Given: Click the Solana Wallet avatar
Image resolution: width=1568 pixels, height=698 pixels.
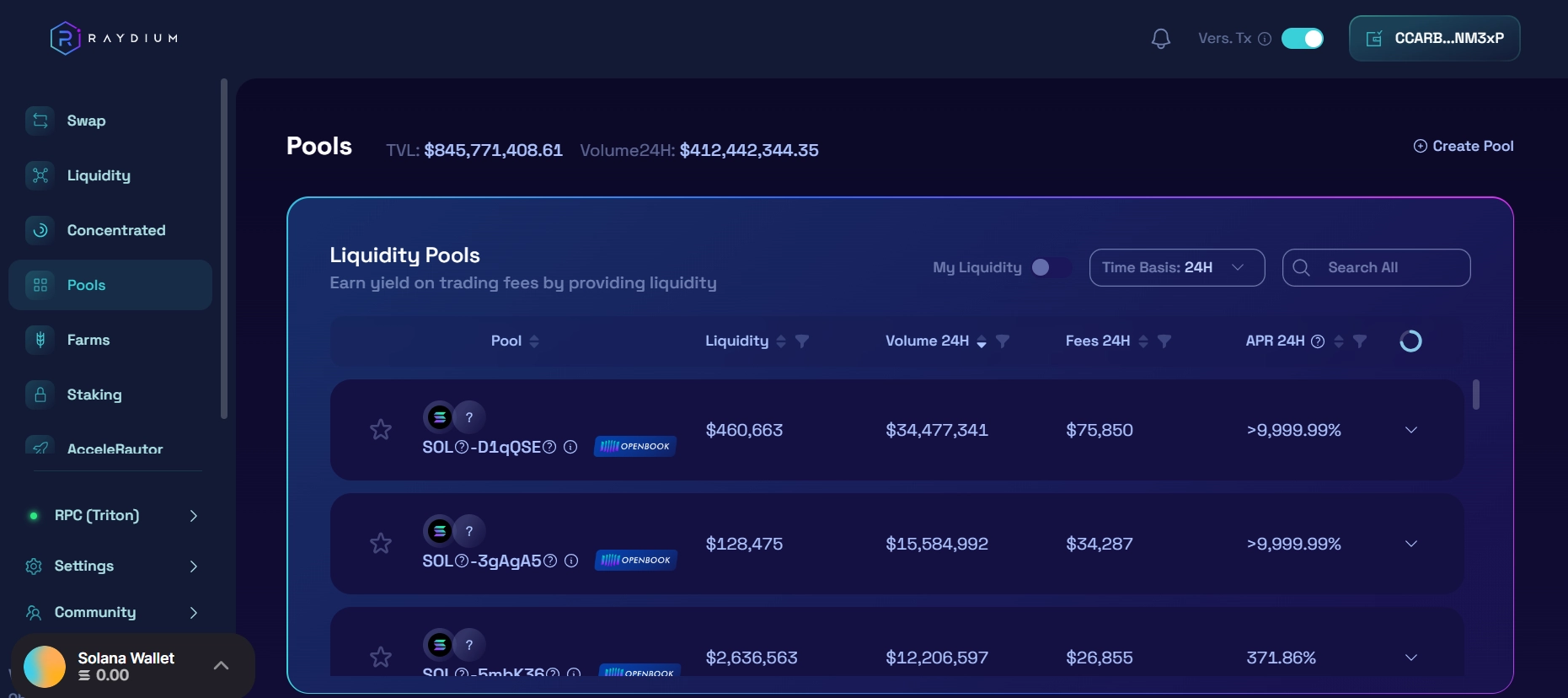Looking at the screenshot, I should [x=45, y=667].
